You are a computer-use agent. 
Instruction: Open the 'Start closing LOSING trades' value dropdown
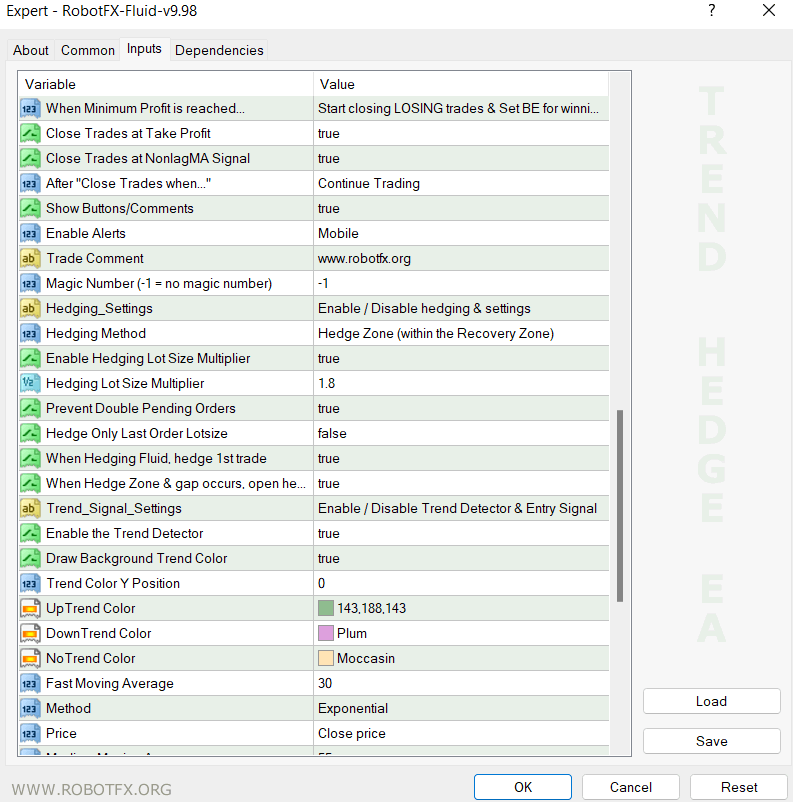pos(461,108)
